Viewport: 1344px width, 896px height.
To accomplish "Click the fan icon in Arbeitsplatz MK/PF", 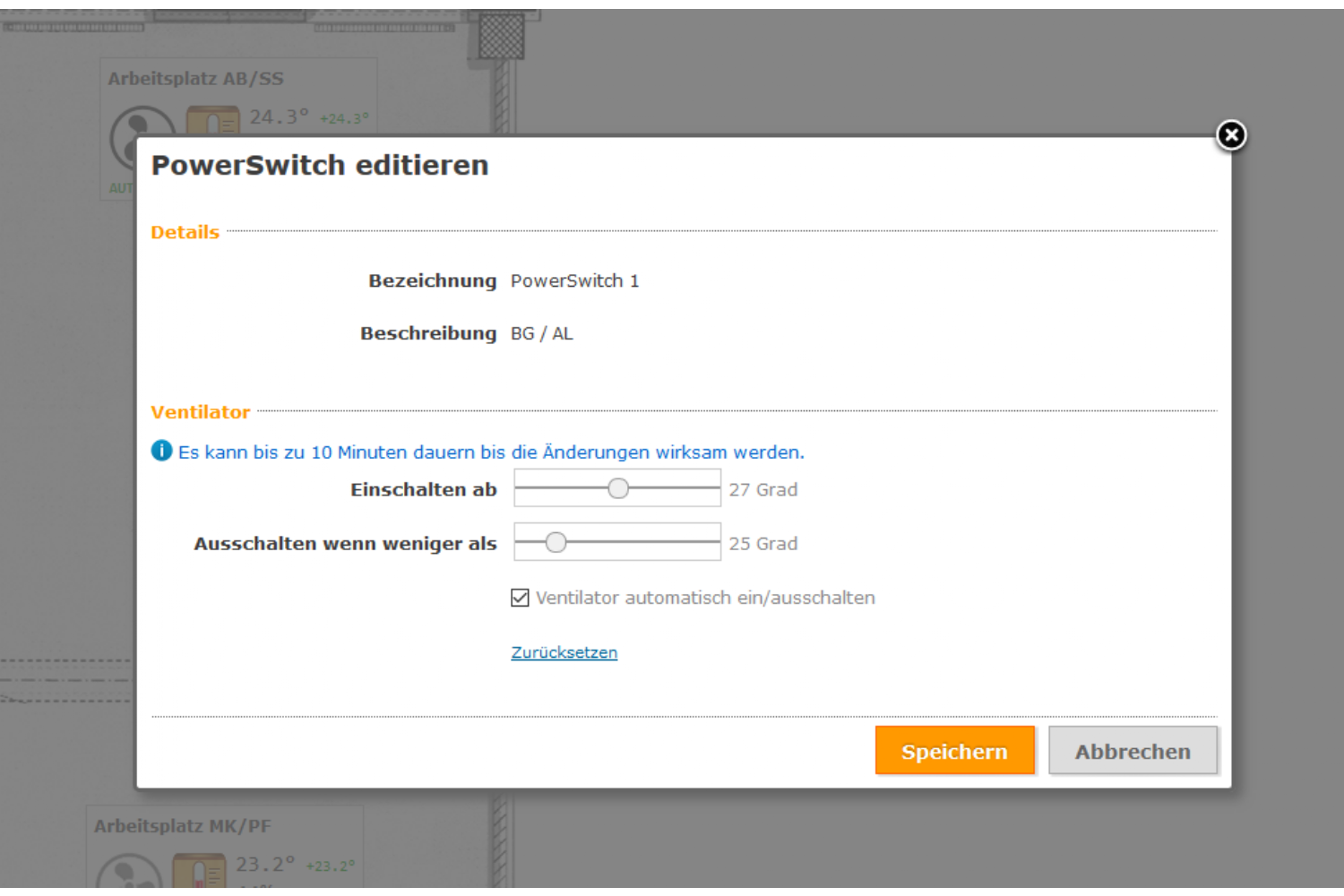I will 128,874.
